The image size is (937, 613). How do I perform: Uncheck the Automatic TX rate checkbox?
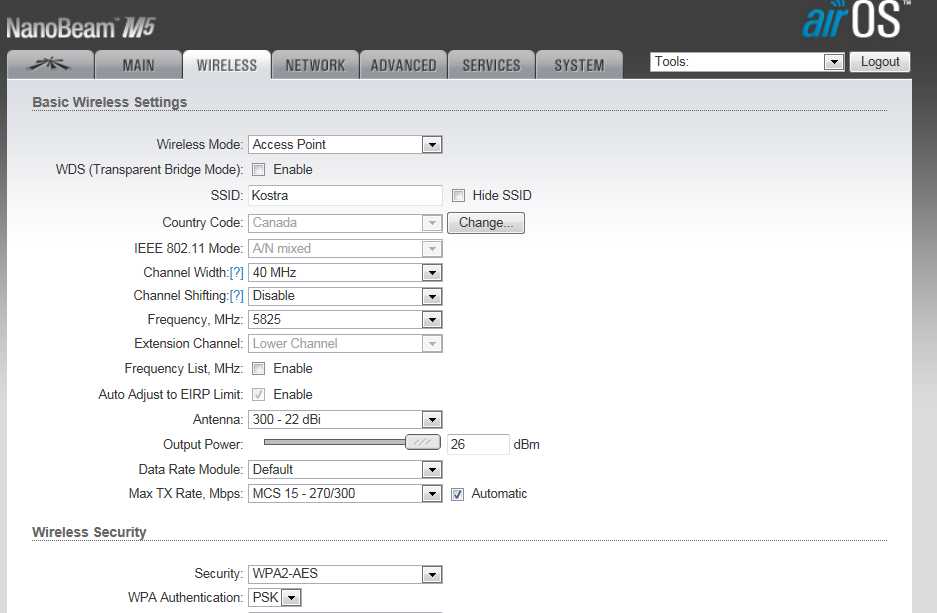pos(457,494)
